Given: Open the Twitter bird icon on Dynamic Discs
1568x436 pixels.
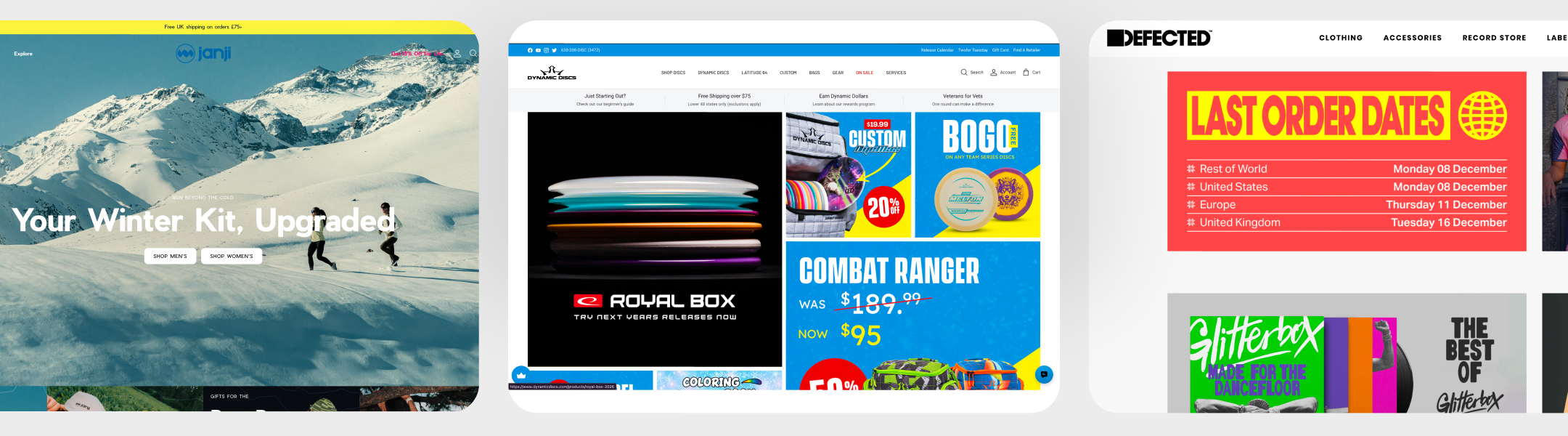Looking at the screenshot, I should click(x=555, y=50).
